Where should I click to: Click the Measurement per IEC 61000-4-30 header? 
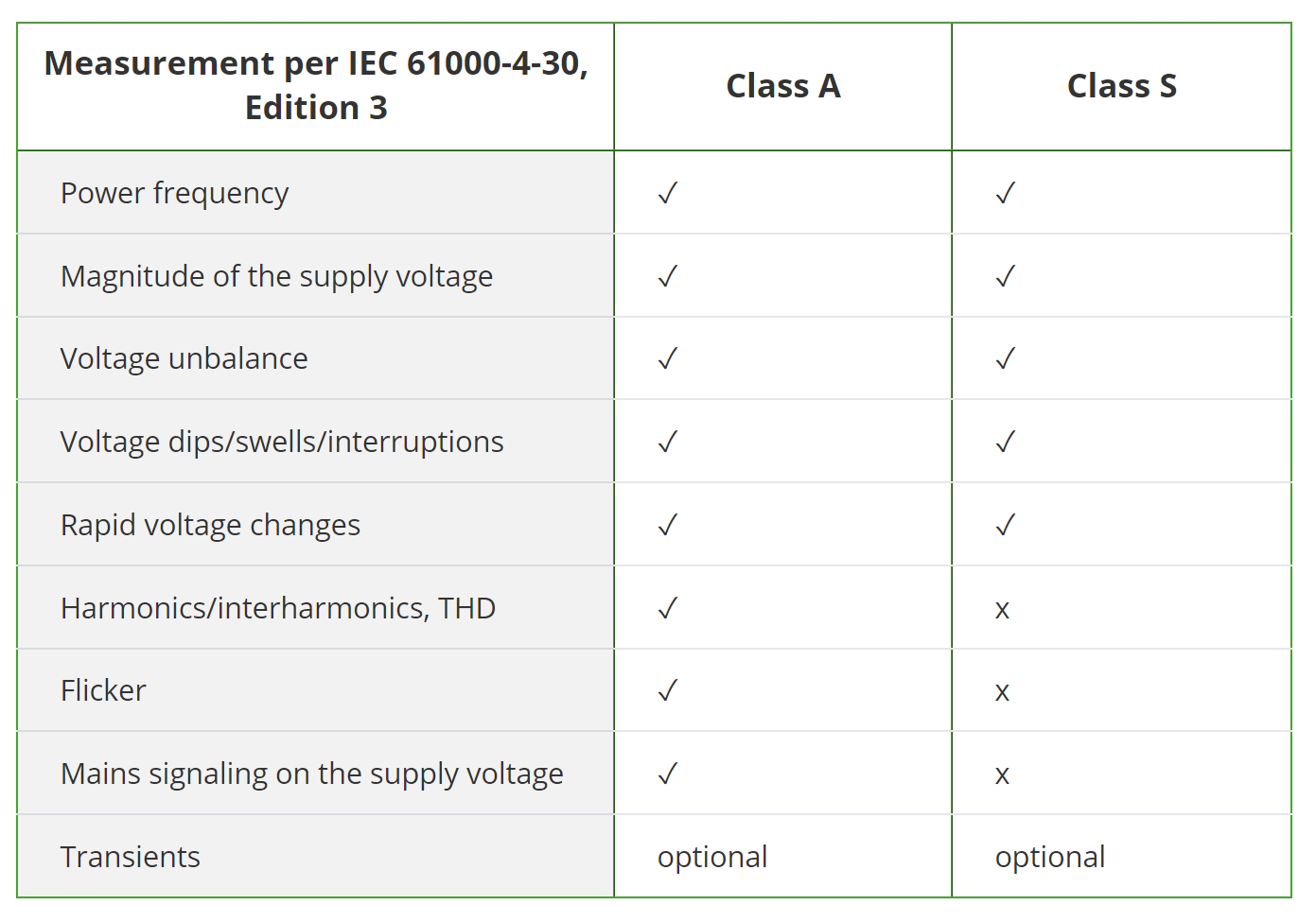click(x=316, y=85)
